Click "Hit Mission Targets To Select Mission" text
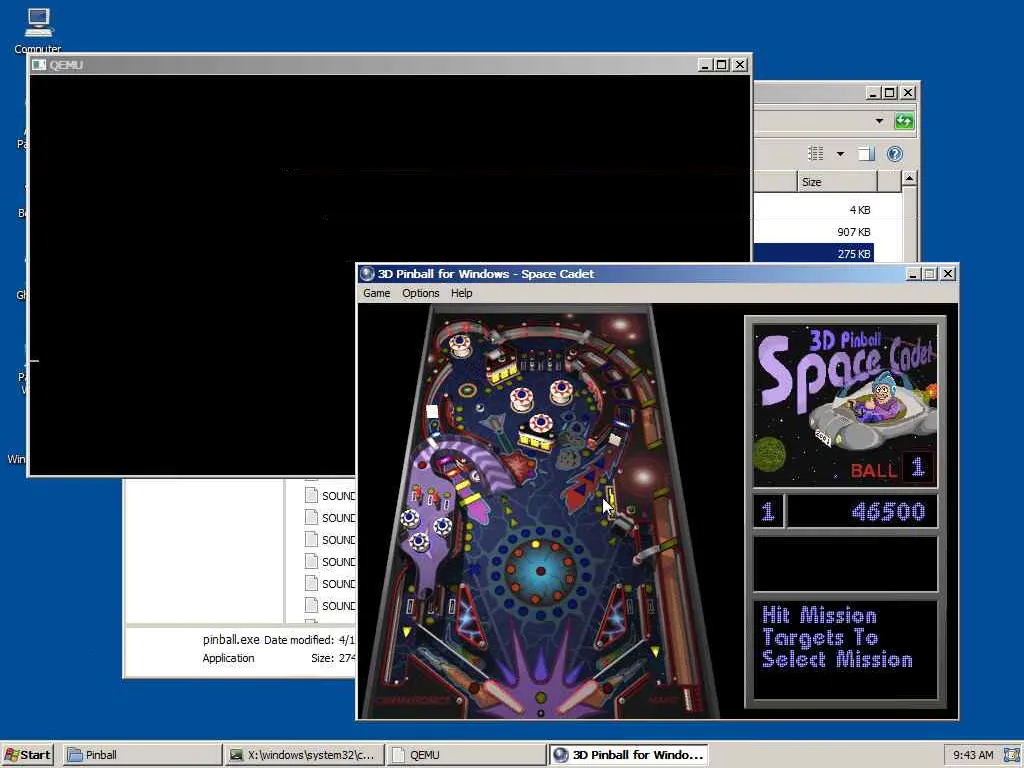 (x=837, y=637)
